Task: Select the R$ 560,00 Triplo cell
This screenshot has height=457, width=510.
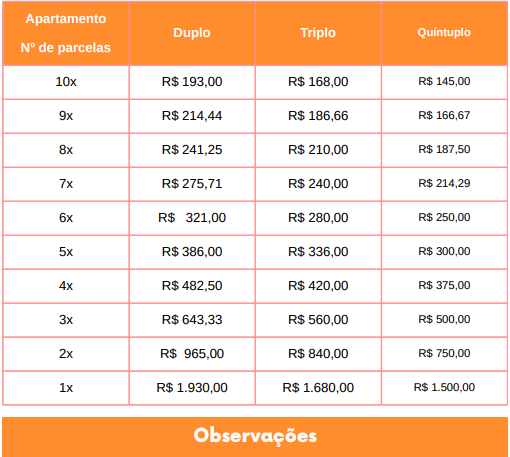Action: [318, 320]
